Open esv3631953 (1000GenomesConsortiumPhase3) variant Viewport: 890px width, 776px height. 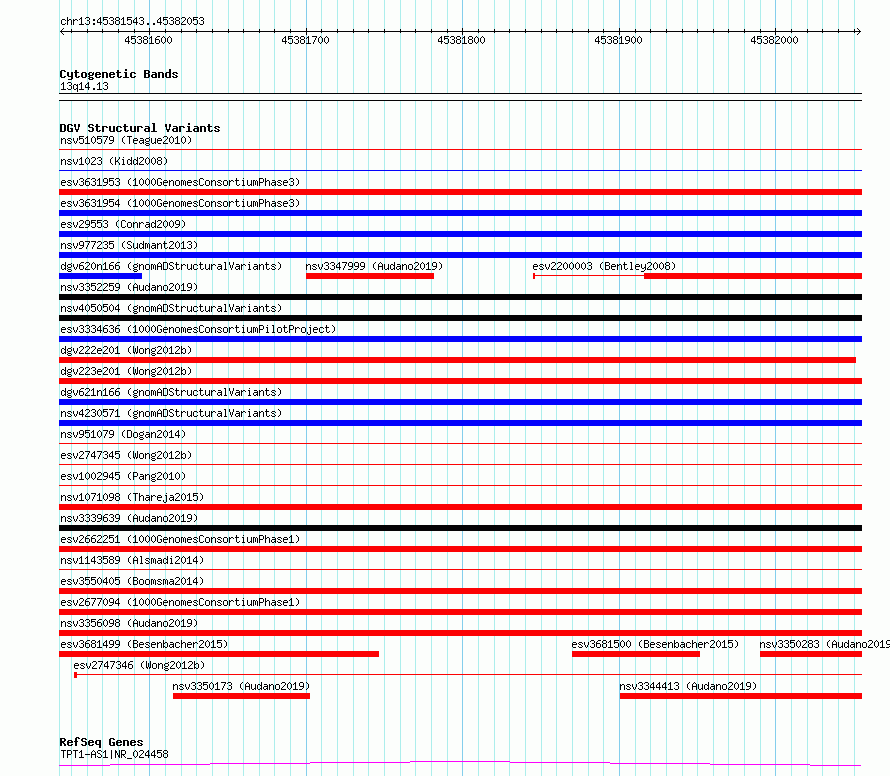[180, 182]
